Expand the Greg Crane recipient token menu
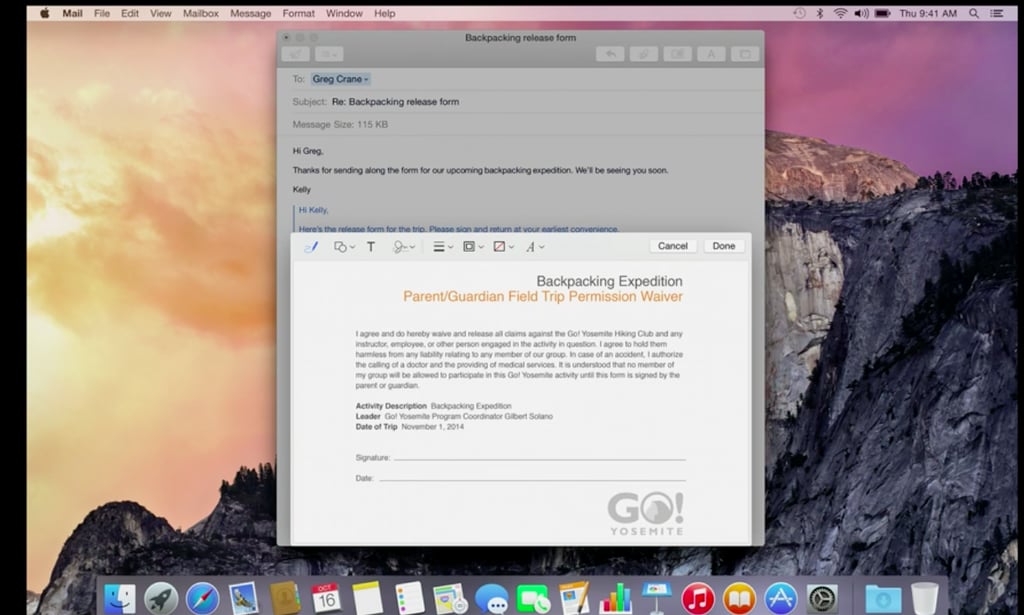1024x615 pixels. coord(367,78)
